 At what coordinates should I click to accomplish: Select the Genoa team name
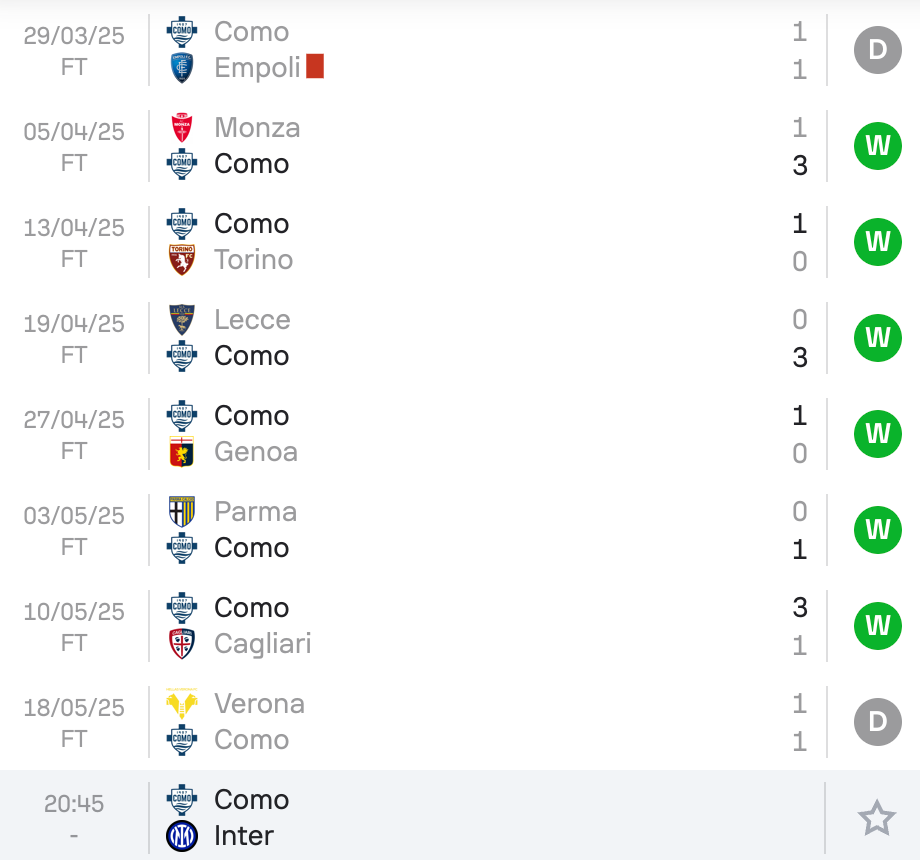(256, 452)
